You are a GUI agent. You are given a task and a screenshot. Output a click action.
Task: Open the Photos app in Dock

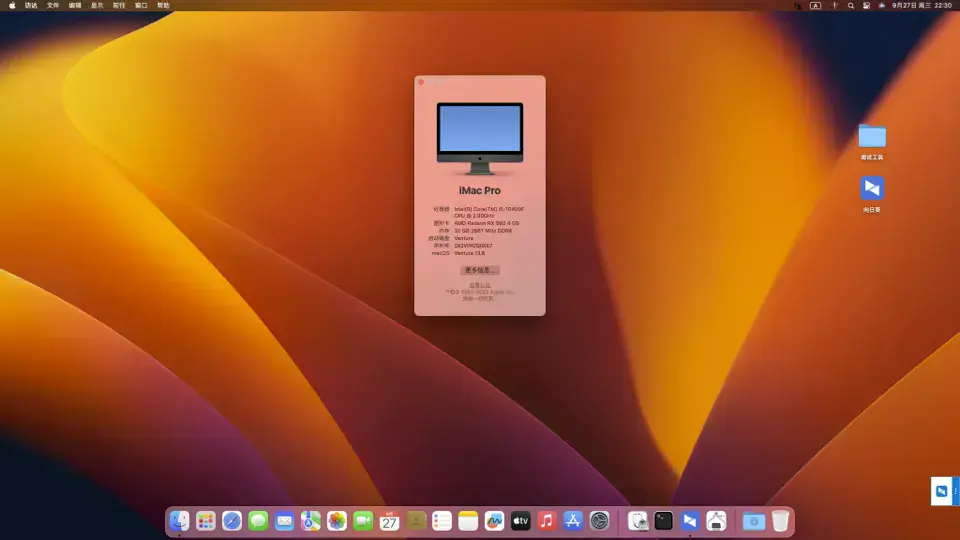coord(337,521)
